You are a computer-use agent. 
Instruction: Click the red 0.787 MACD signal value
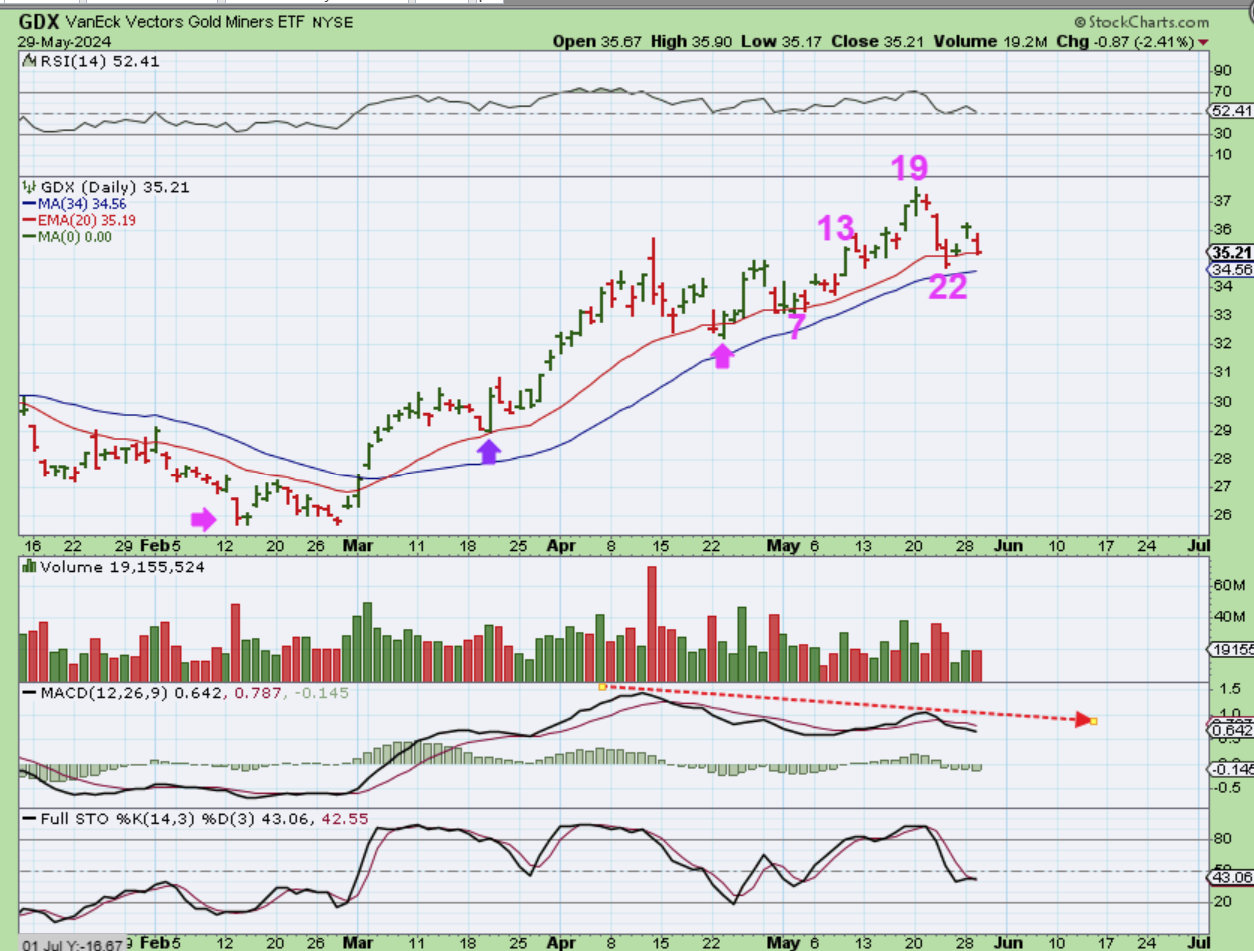257,692
